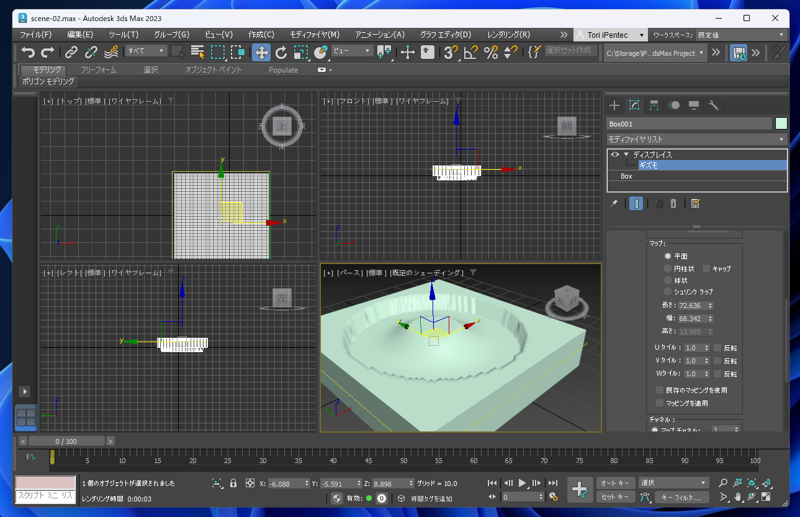Collapse the ディスプレイス modifier tree arrow
The image size is (800, 517).
tap(626, 154)
